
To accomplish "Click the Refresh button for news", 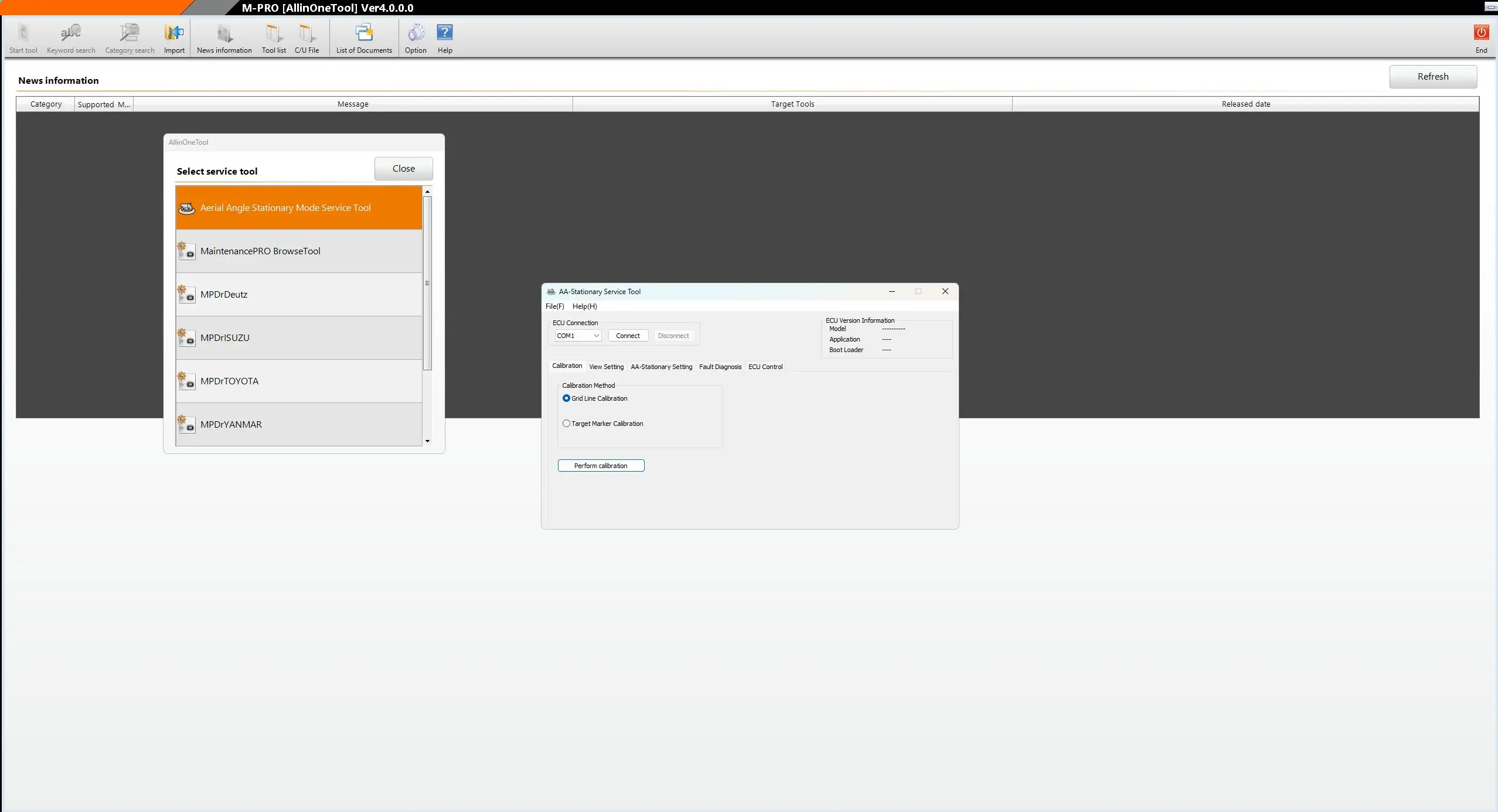I will click(1433, 77).
